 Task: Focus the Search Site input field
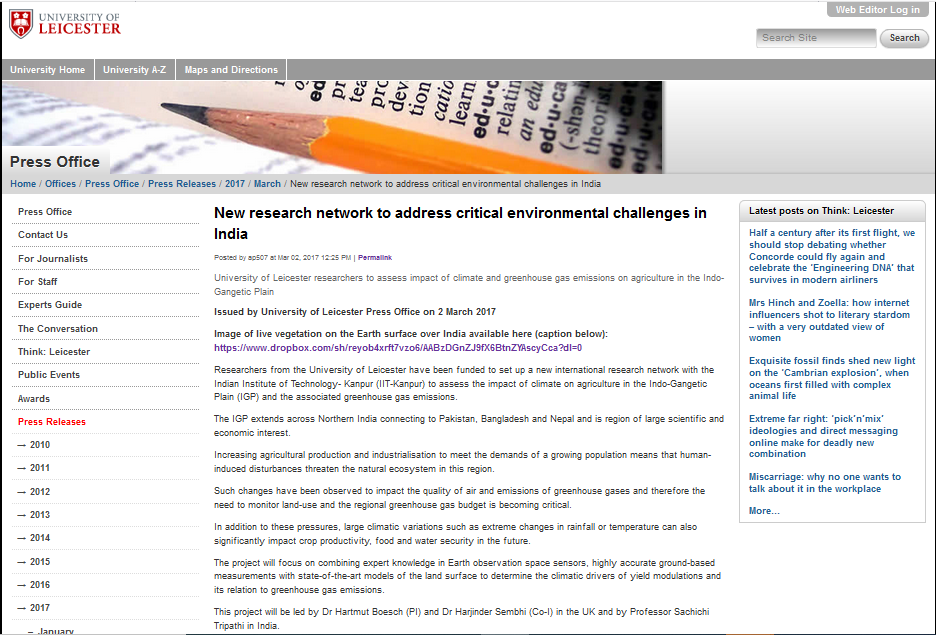pyautogui.click(x=815, y=38)
